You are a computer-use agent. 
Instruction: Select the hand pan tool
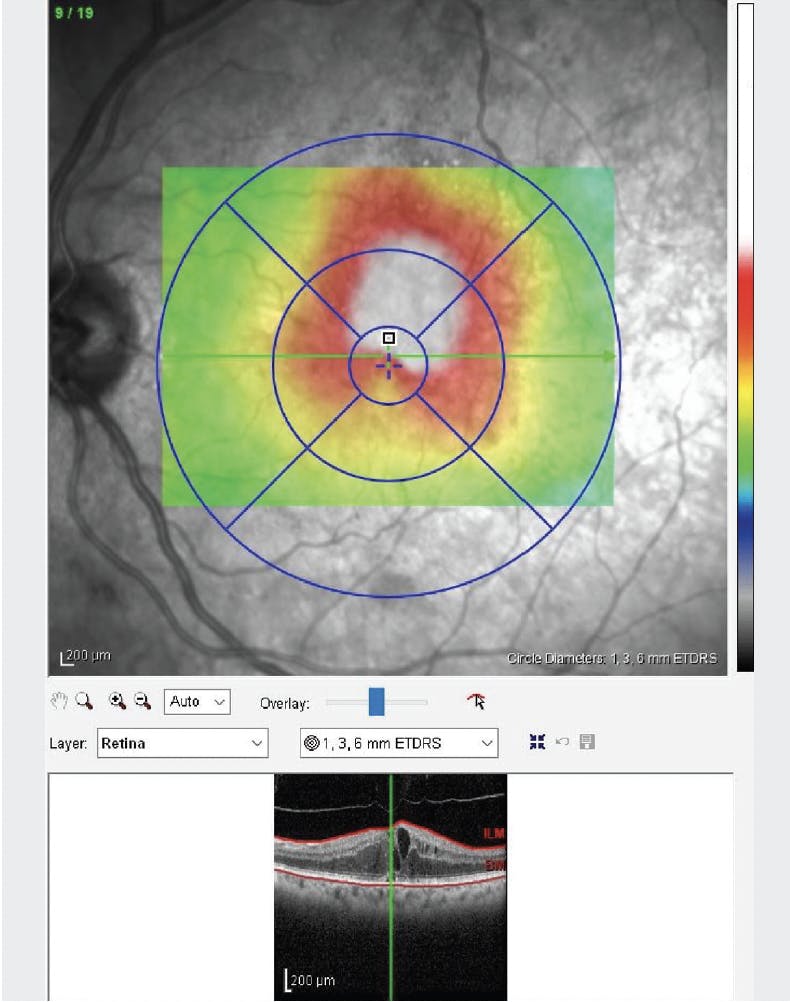[x=59, y=701]
